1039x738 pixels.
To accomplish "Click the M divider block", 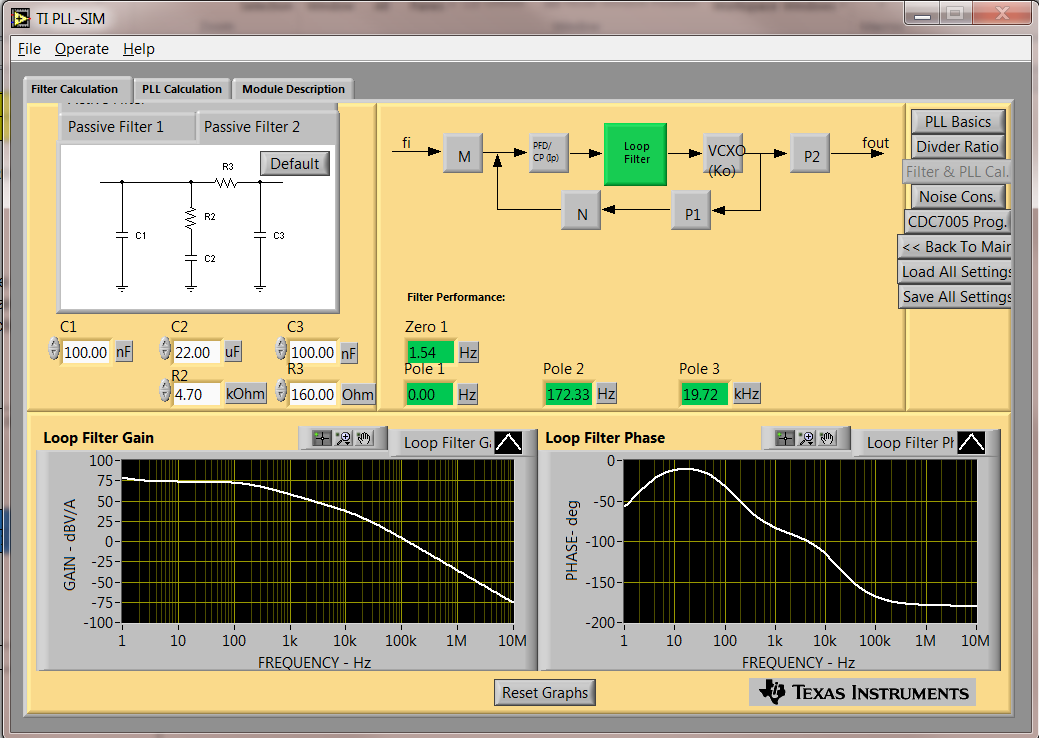I will point(463,154).
